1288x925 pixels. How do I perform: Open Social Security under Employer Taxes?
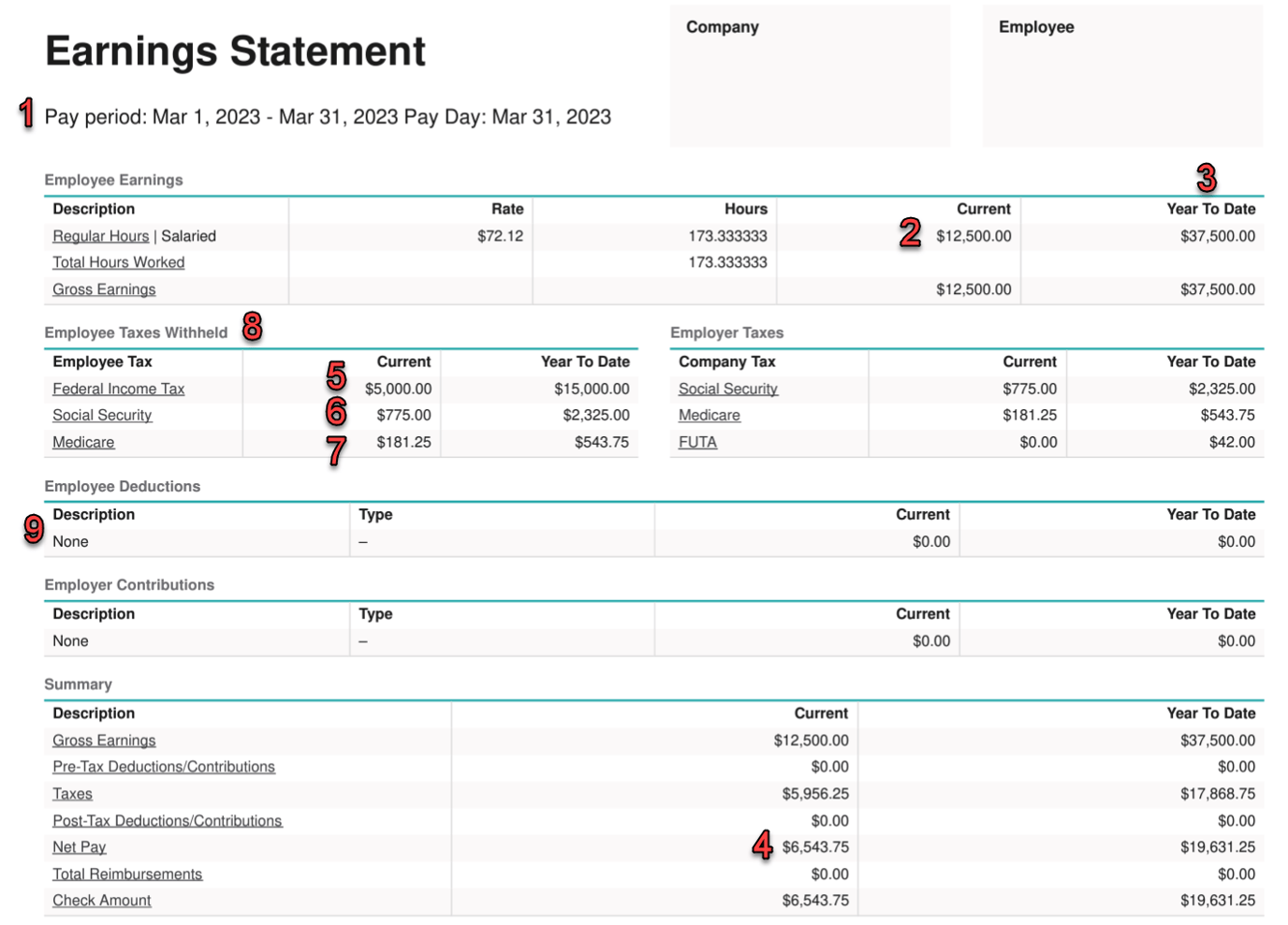728,389
